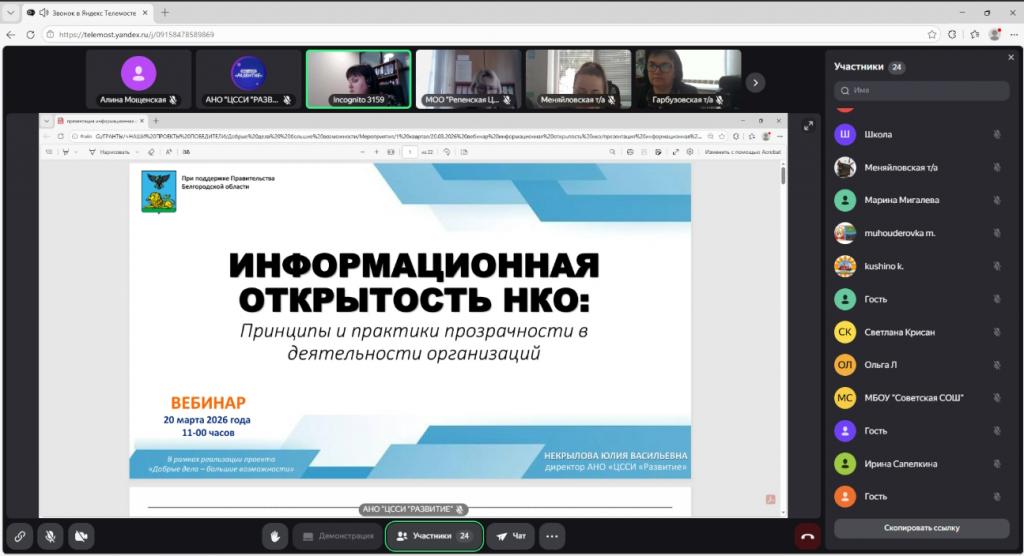
Task: Select the Звонок в Яндекс Телемосте tab
Action: [87, 12]
